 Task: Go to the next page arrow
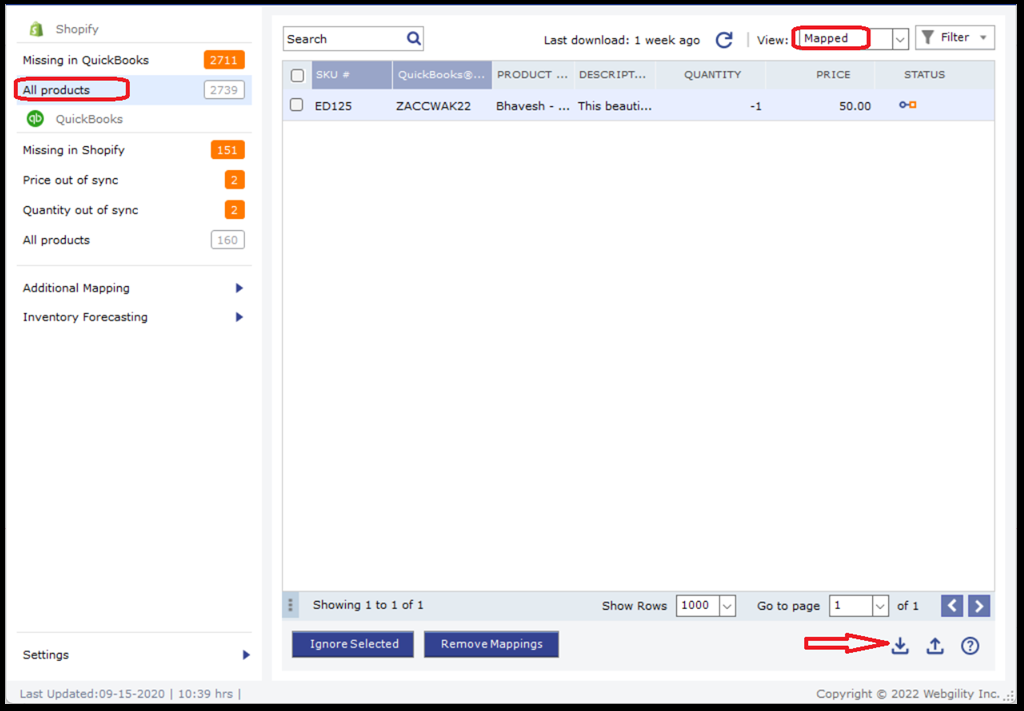point(979,606)
